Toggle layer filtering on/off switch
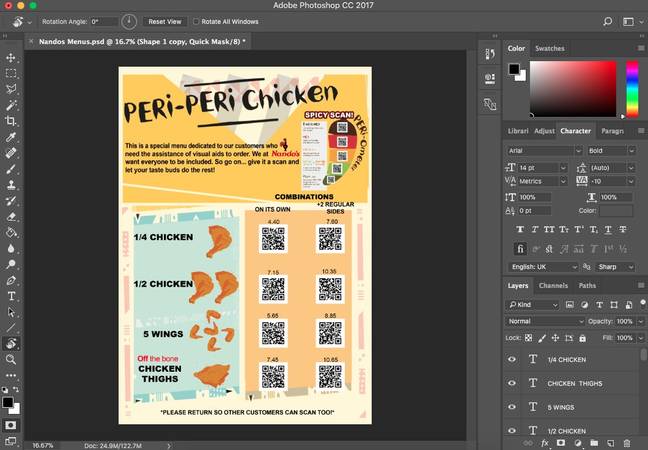The width and height of the screenshot is (648, 450). coord(643,303)
